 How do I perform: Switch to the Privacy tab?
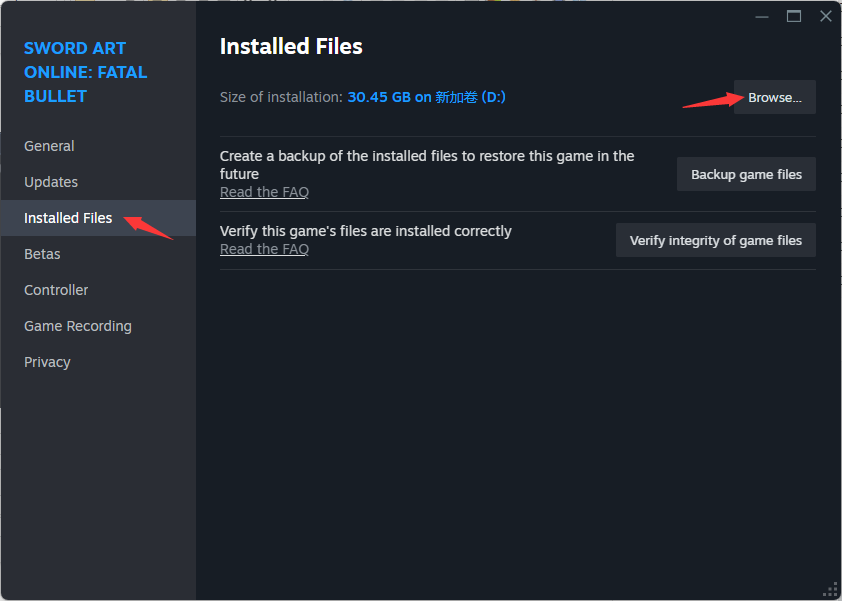click(x=98, y=362)
